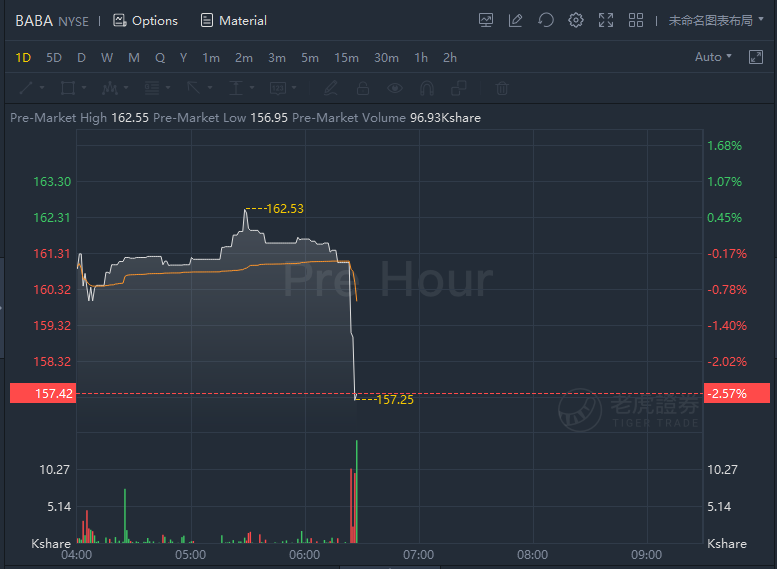Select the M monthly timeframe
The height and width of the screenshot is (569, 777).
coord(134,57)
